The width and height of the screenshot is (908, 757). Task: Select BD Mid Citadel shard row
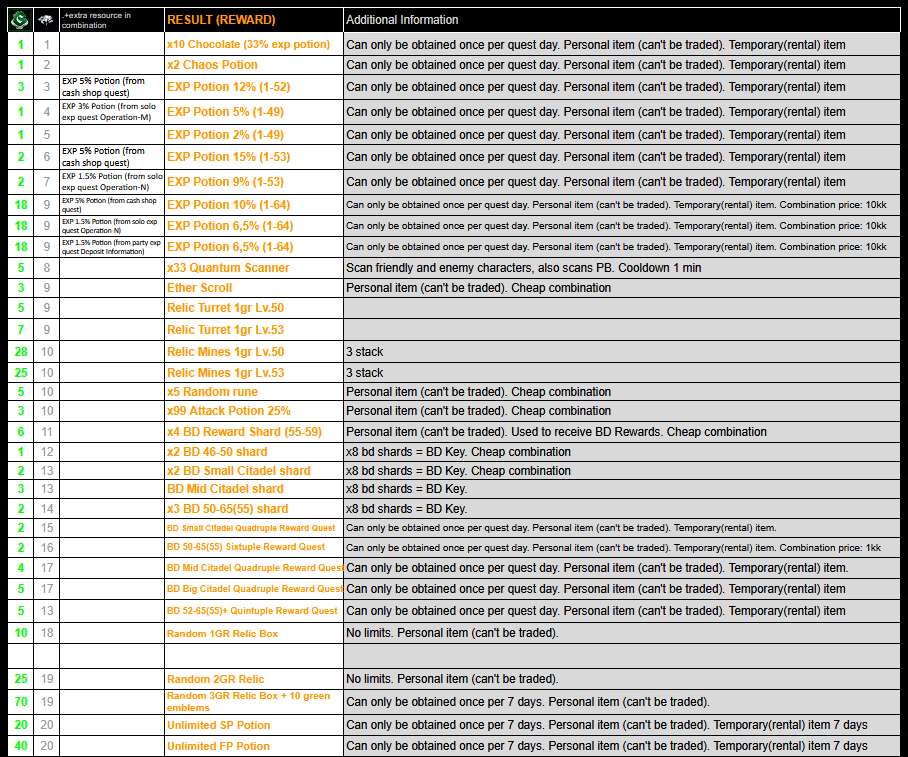point(454,489)
